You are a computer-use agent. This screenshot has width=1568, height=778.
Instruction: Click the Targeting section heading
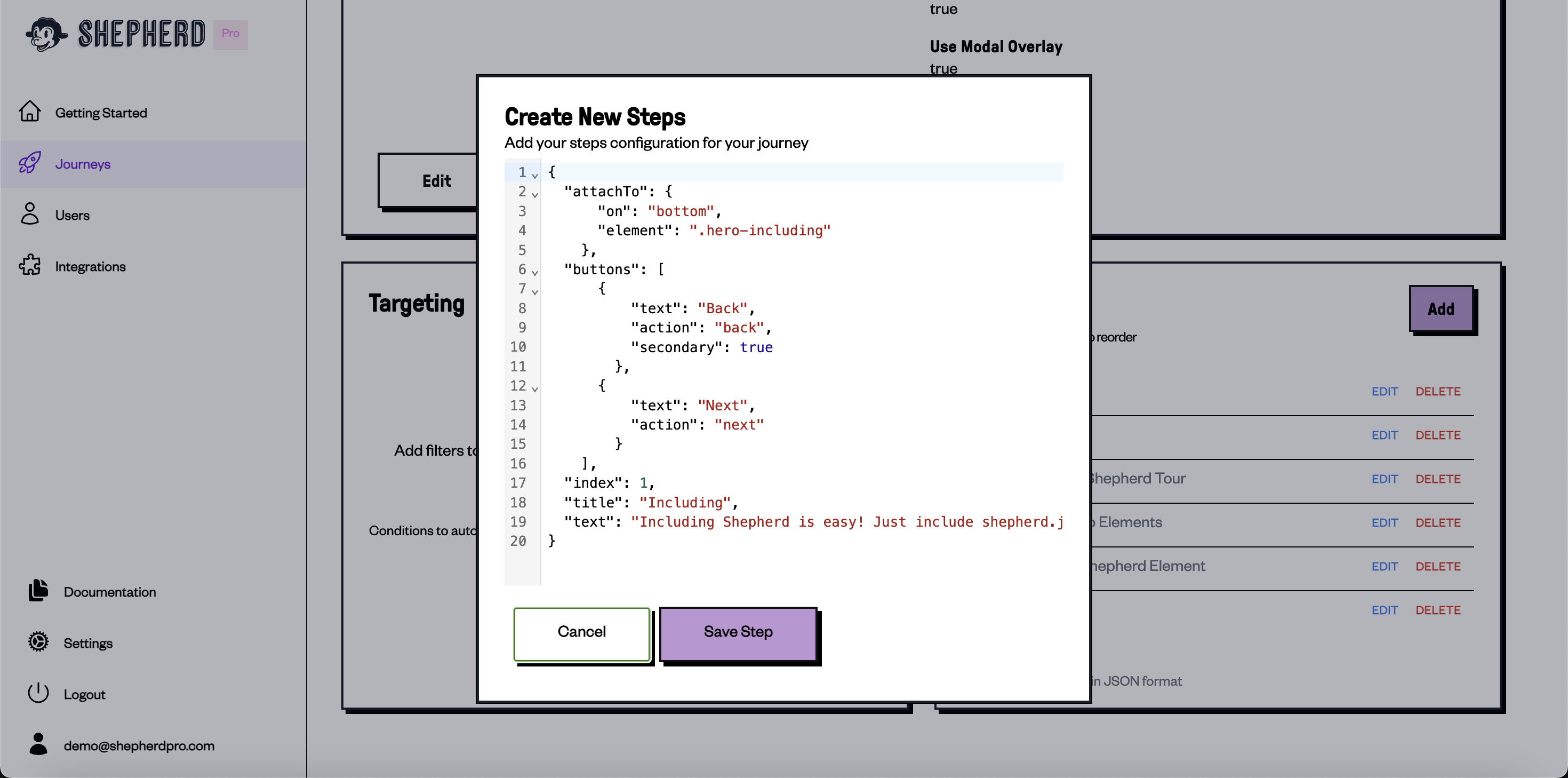click(417, 304)
